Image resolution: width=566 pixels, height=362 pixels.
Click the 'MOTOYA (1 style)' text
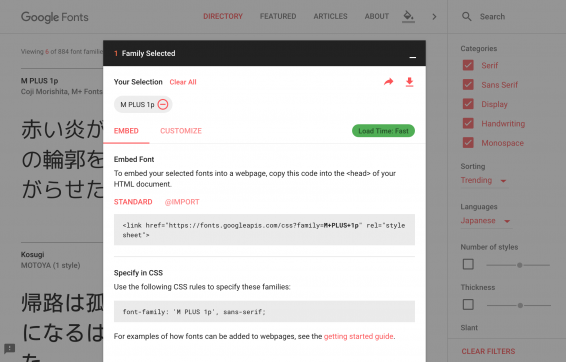[x=50, y=266]
